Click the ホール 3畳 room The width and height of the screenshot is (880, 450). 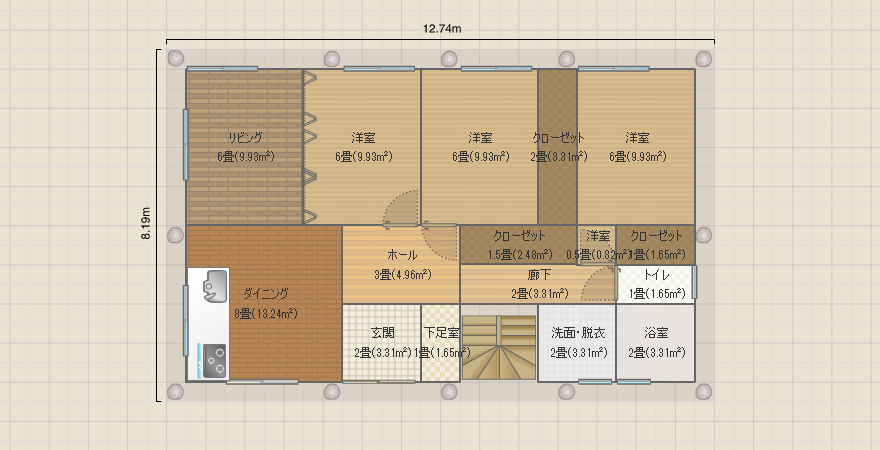point(401,265)
